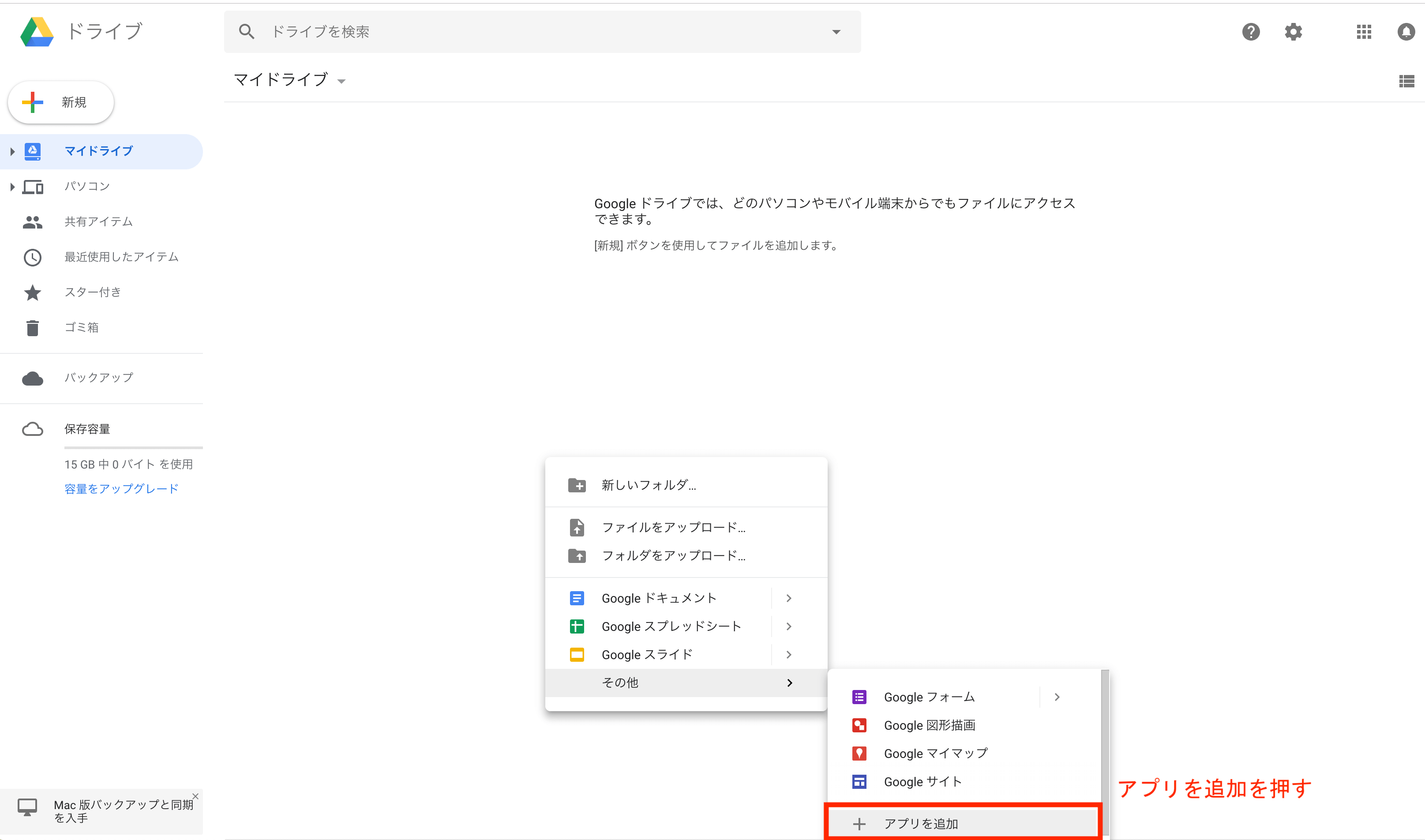The width and height of the screenshot is (1425, 840).
Task: Open the 容量をアップグレード link
Action: pos(120,488)
